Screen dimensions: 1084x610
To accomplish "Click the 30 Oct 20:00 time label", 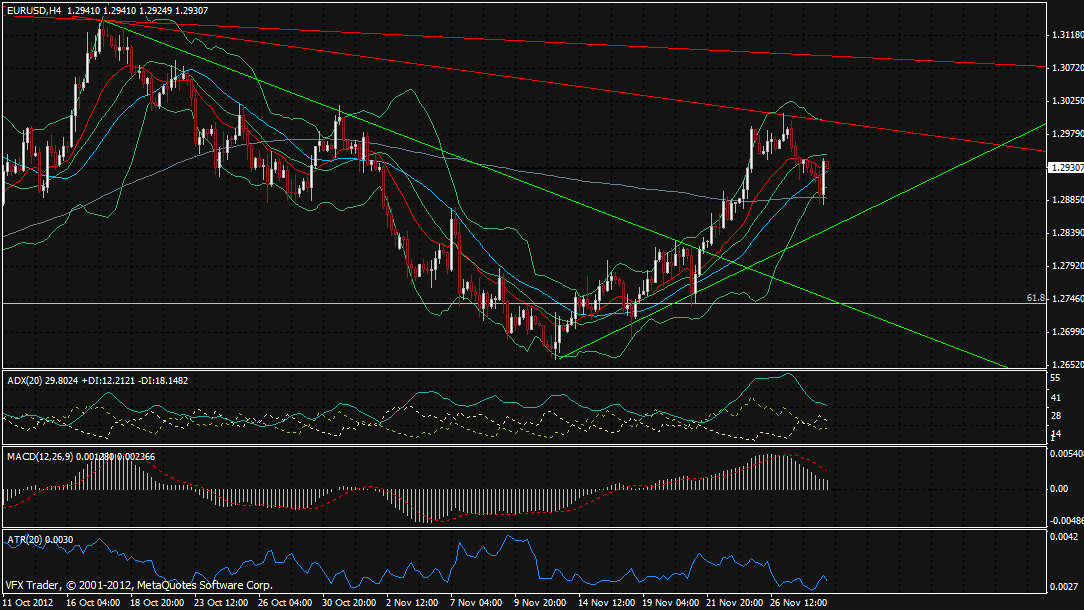I will click(347, 603).
